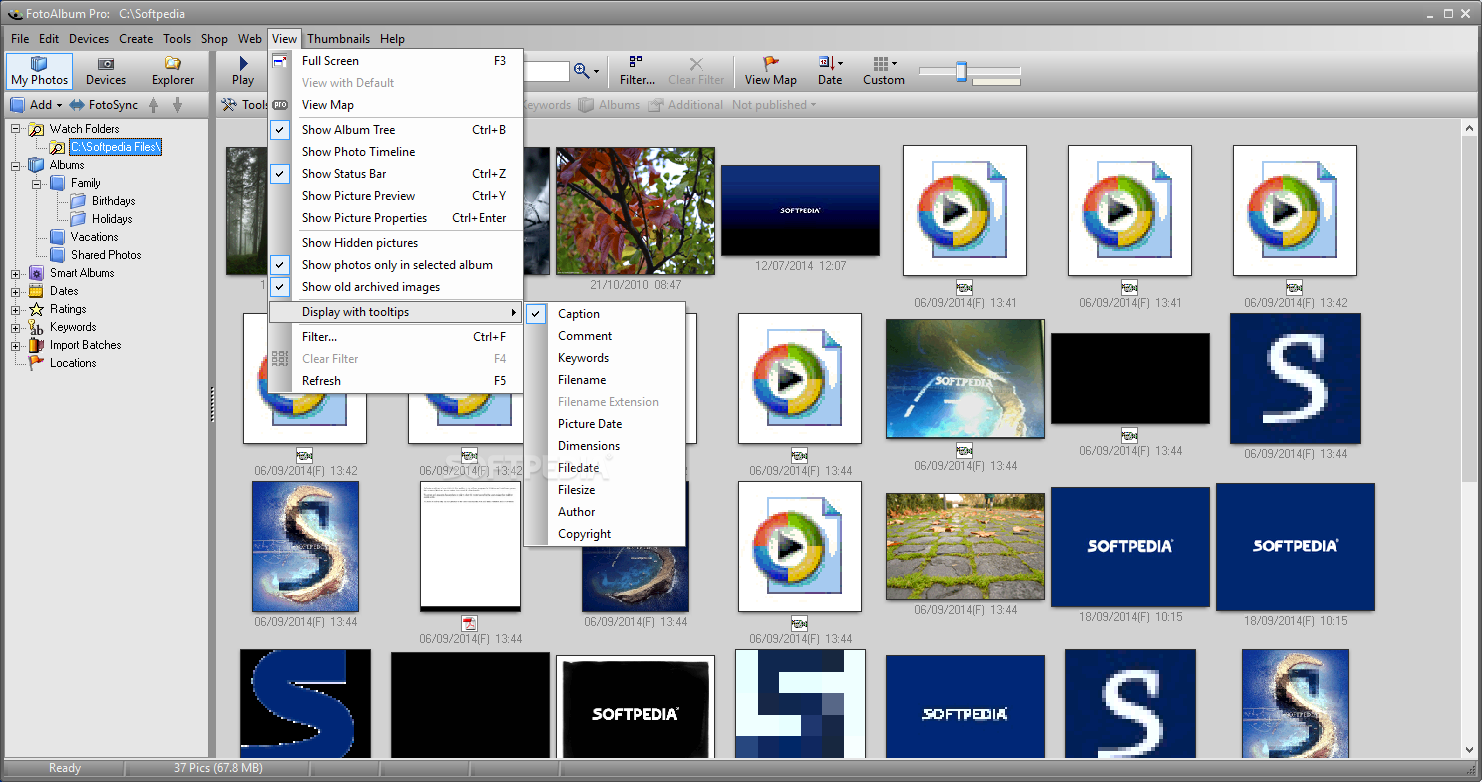Click the 37 Pics (67.8 MB) status
1482x782 pixels.
point(218,768)
